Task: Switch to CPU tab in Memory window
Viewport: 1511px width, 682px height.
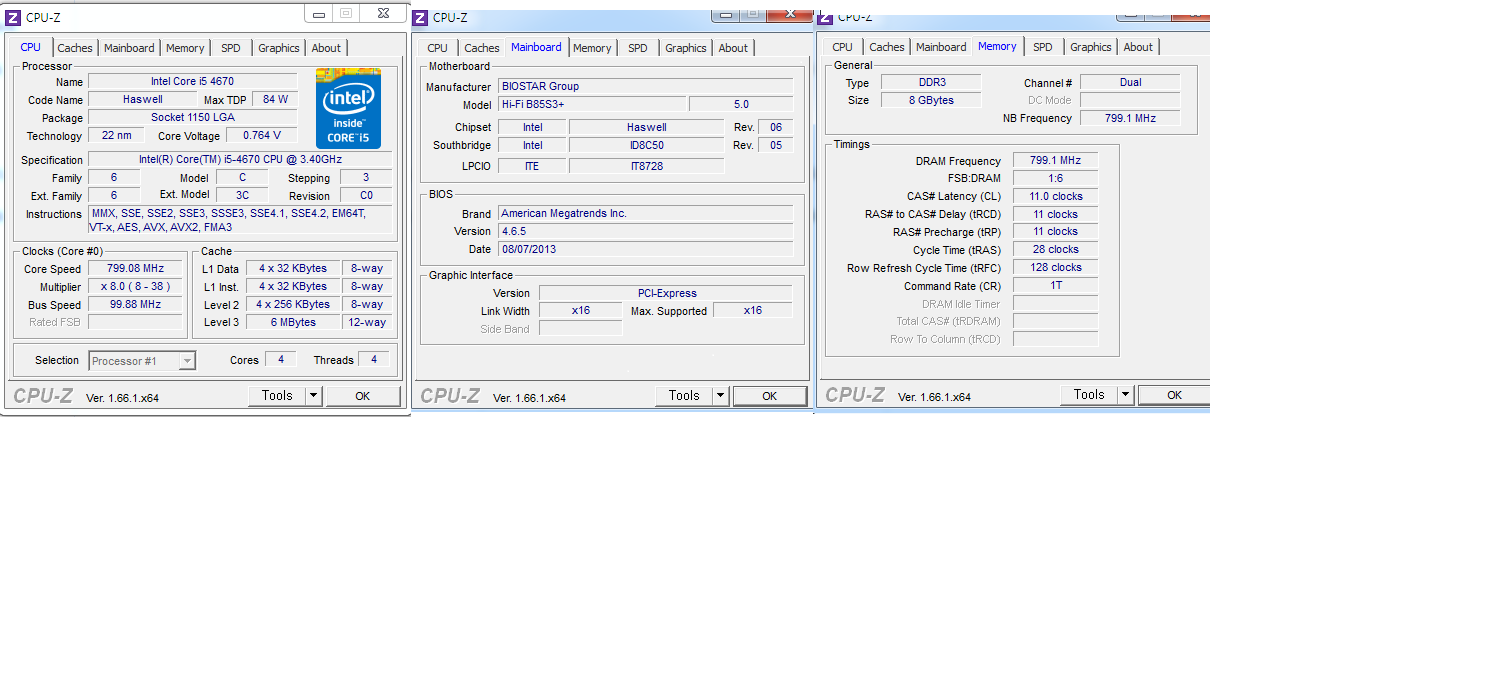Action: 843,47
